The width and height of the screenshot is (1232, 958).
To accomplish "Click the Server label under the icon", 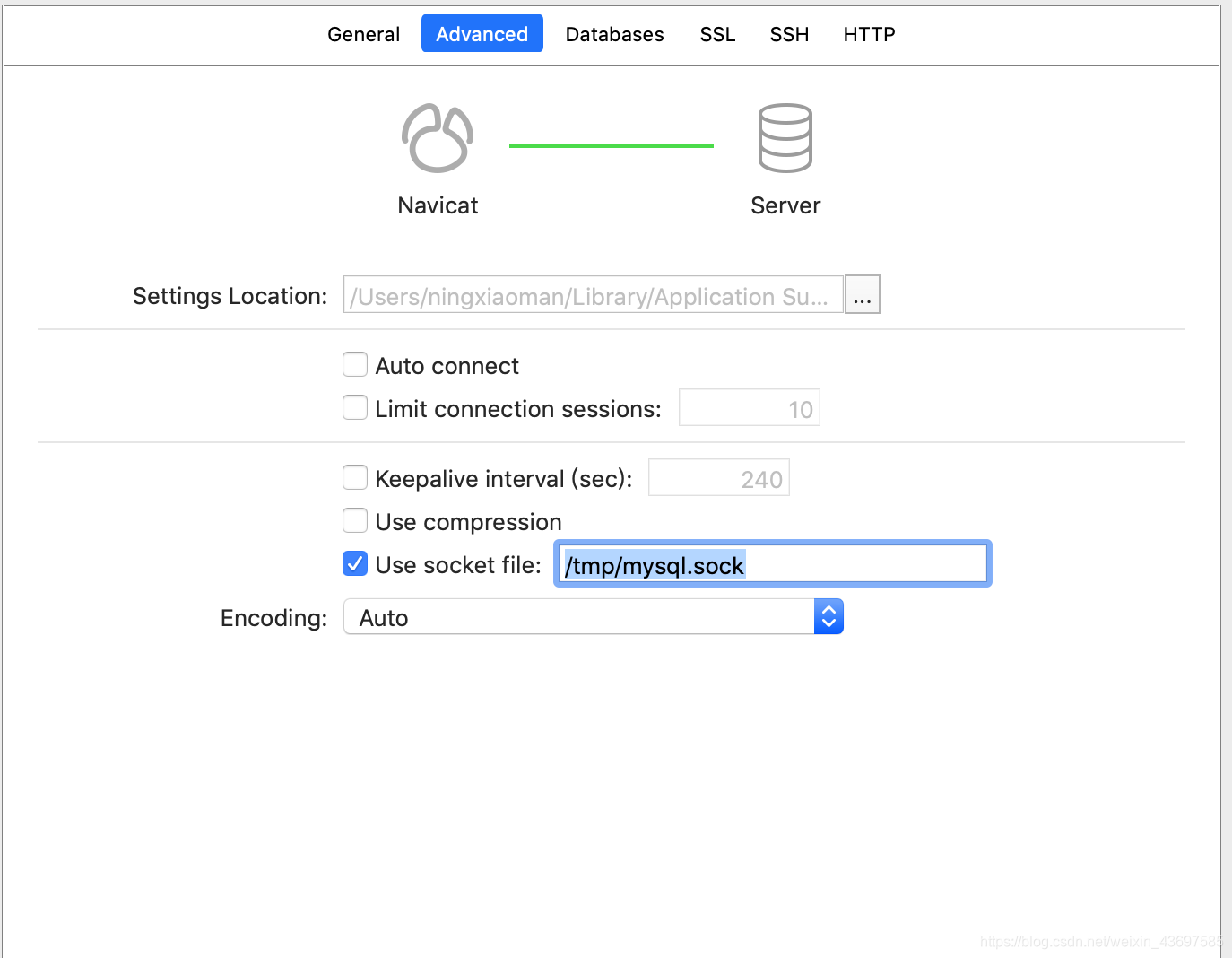I will pyautogui.click(x=785, y=205).
